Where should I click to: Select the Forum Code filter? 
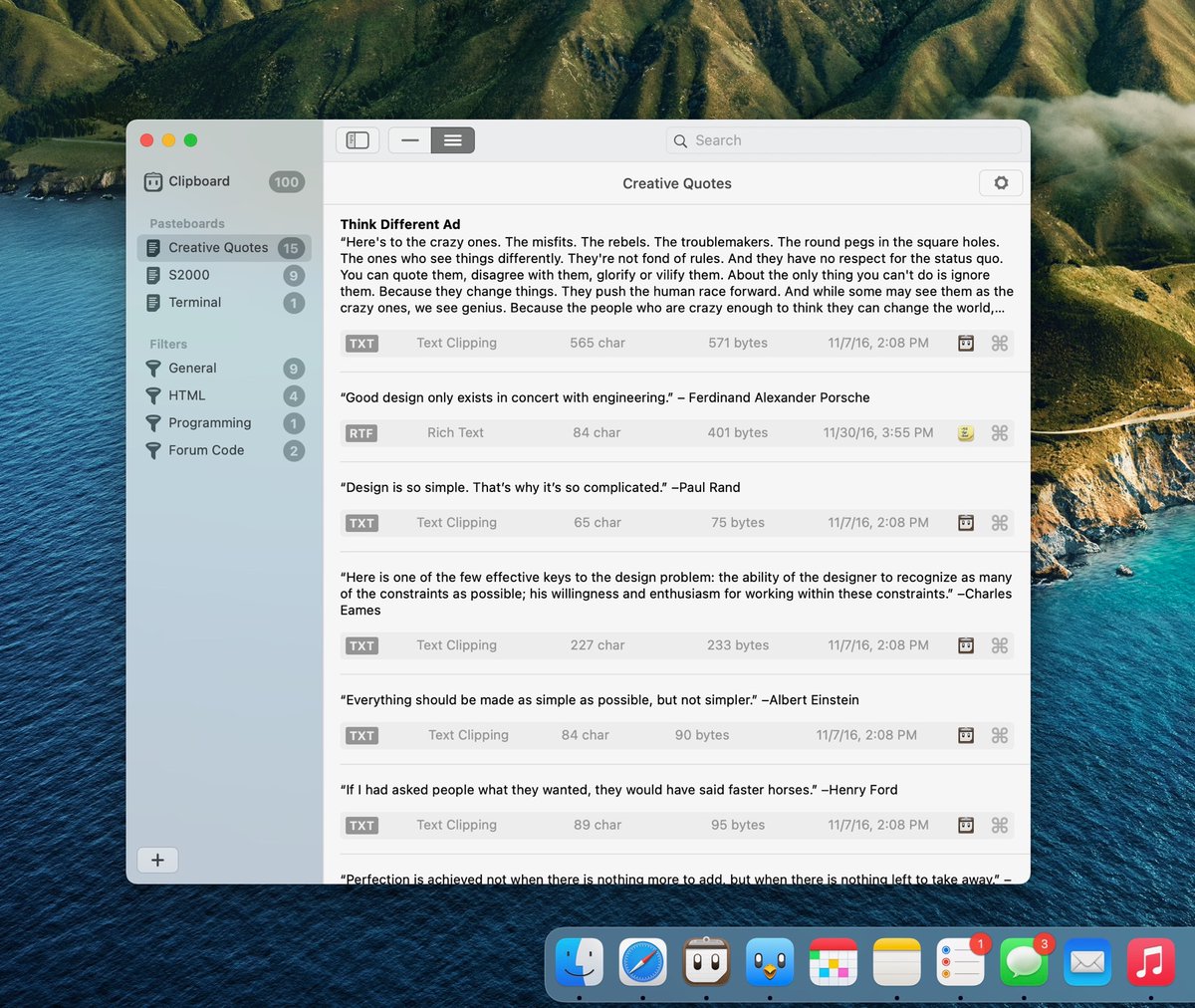[x=224, y=450]
